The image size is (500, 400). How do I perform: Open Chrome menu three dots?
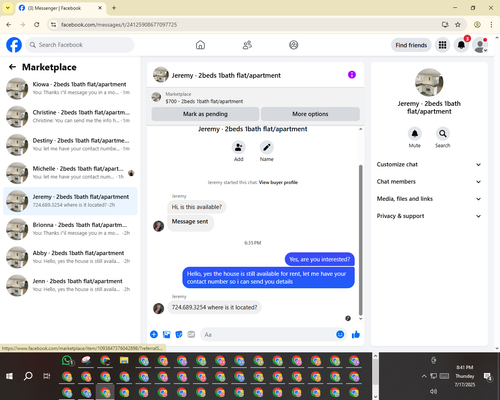[x=491, y=25]
